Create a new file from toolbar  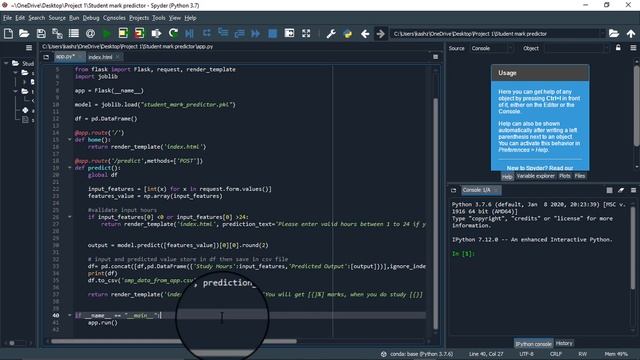[x=8, y=33]
